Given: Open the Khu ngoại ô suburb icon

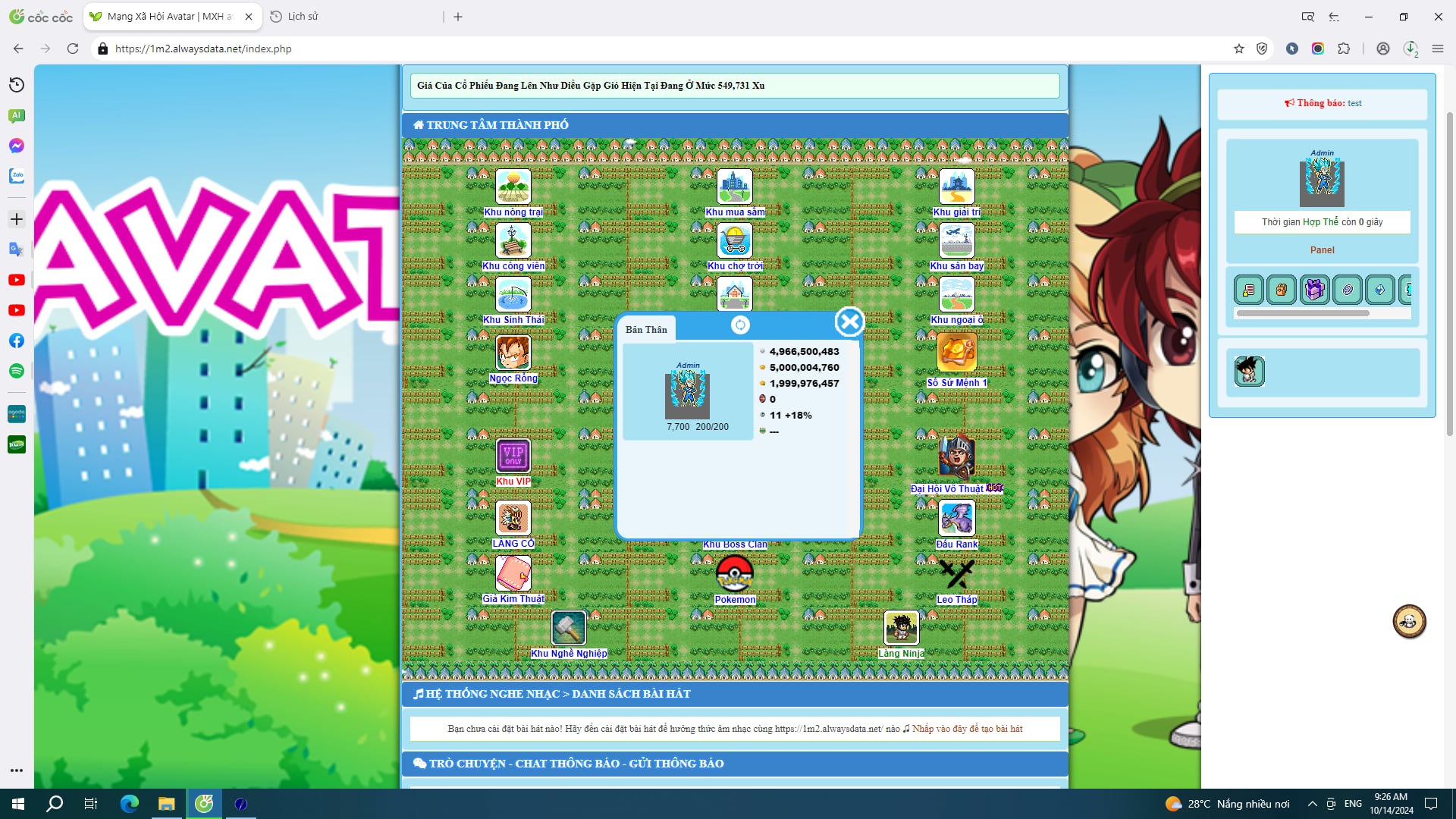Looking at the screenshot, I should click(x=956, y=294).
